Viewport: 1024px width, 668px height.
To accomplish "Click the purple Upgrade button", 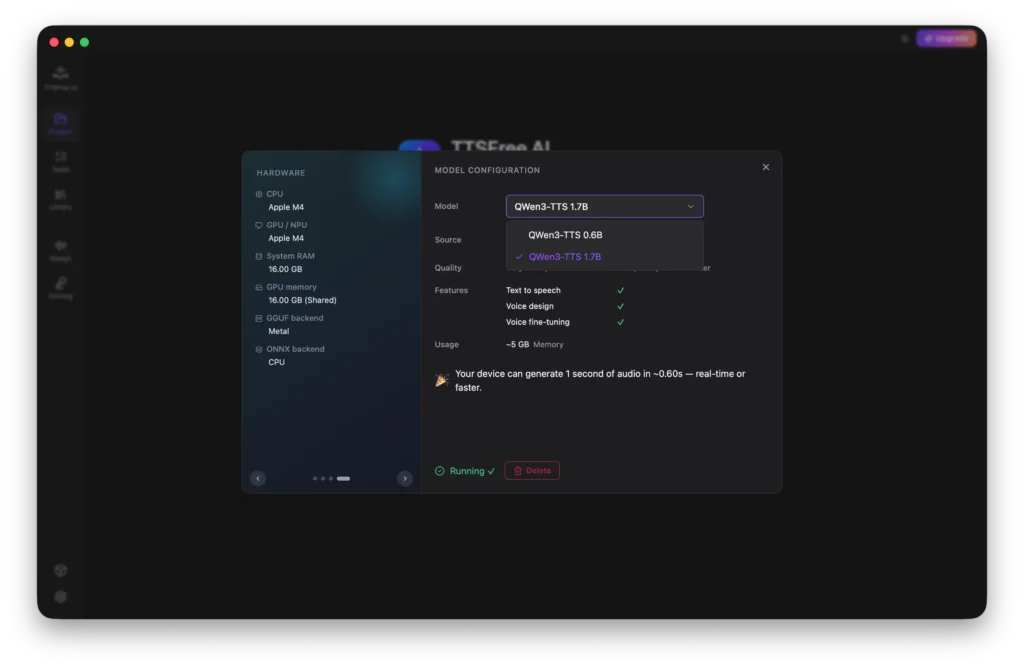I will tap(946, 39).
